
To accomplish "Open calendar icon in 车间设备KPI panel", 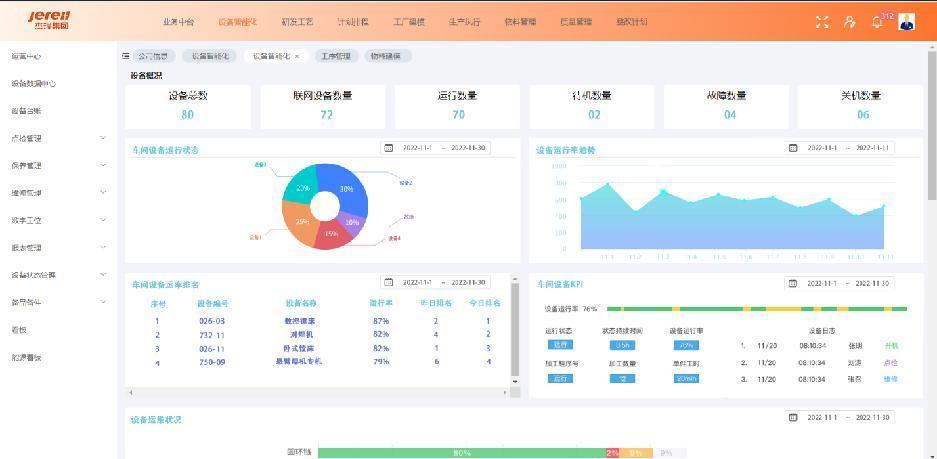I will tap(793, 284).
